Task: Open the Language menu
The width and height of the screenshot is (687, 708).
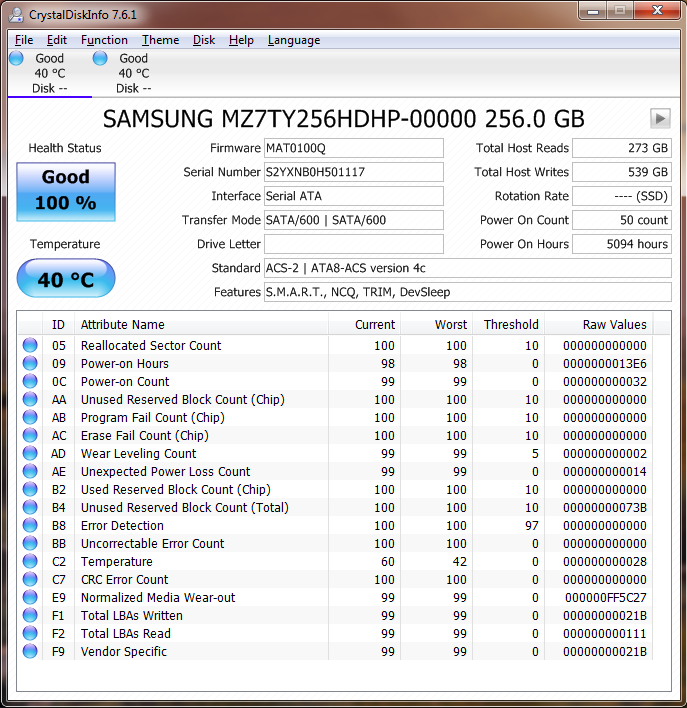Action: click(294, 40)
